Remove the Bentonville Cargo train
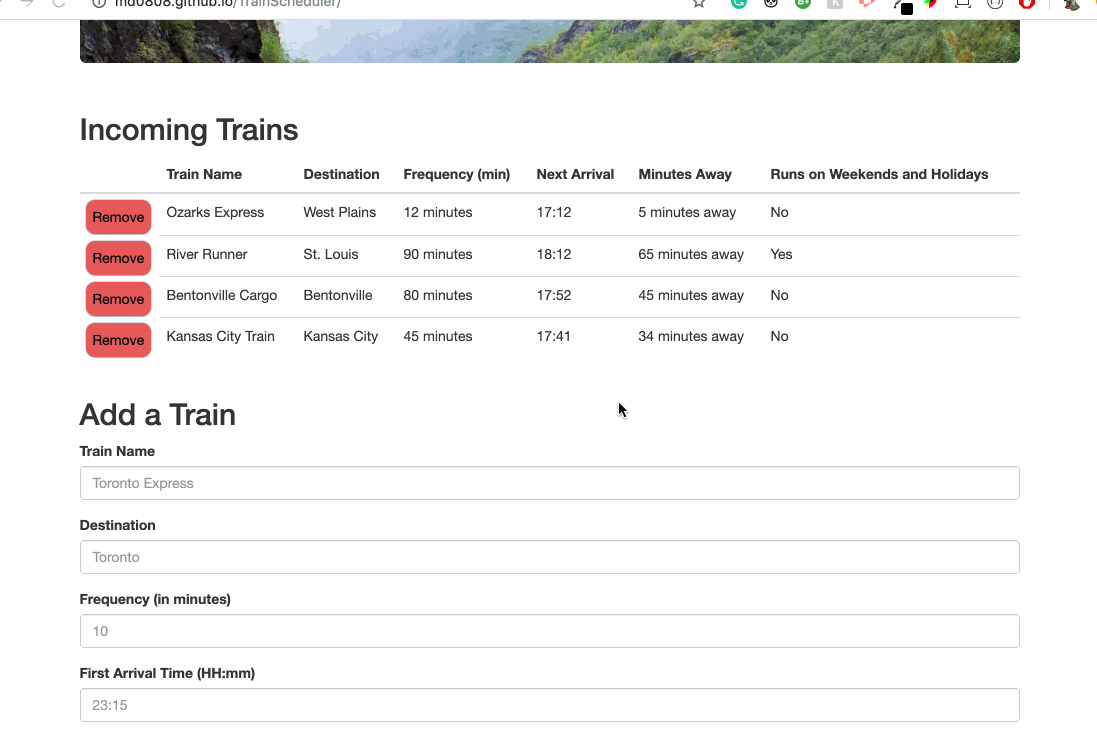Viewport: 1097px width, 731px height. click(118, 299)
